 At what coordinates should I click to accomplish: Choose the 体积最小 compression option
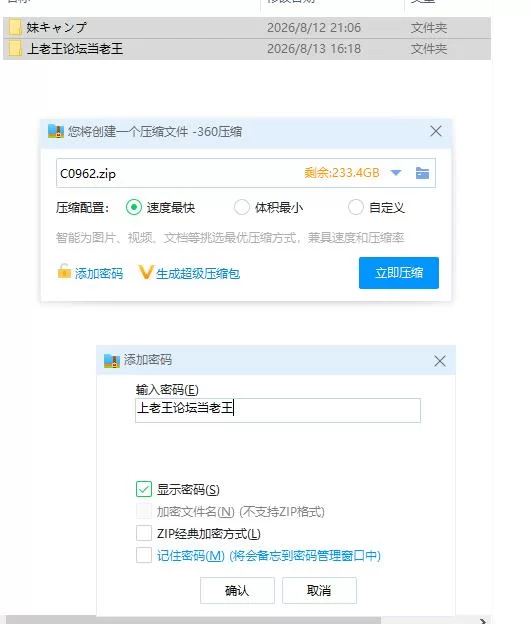[242, 207]
